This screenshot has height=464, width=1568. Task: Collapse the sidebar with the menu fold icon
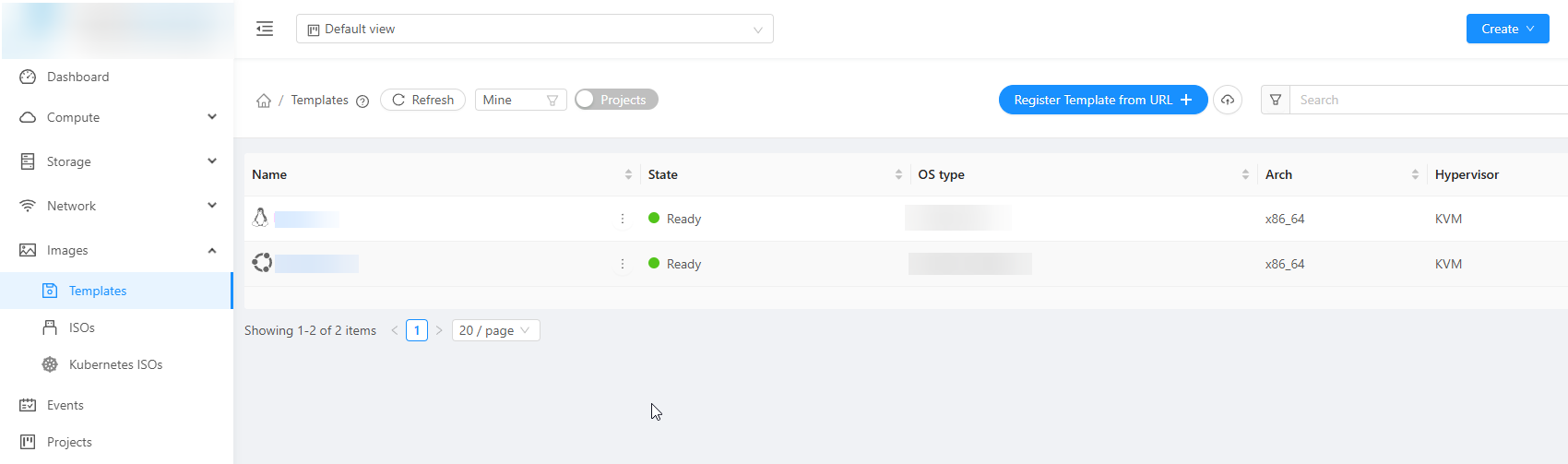pyautogui.click(x=265, y=29)
